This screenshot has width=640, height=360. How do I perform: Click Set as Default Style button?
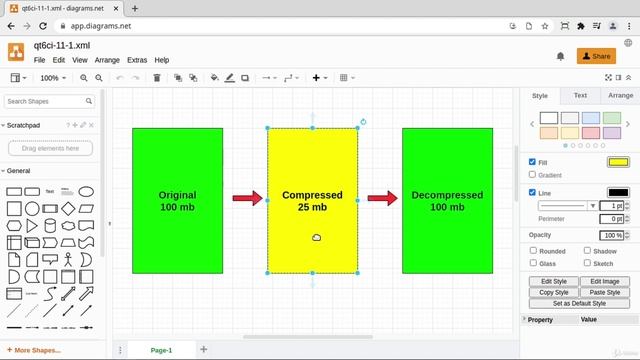pos(579,303)
